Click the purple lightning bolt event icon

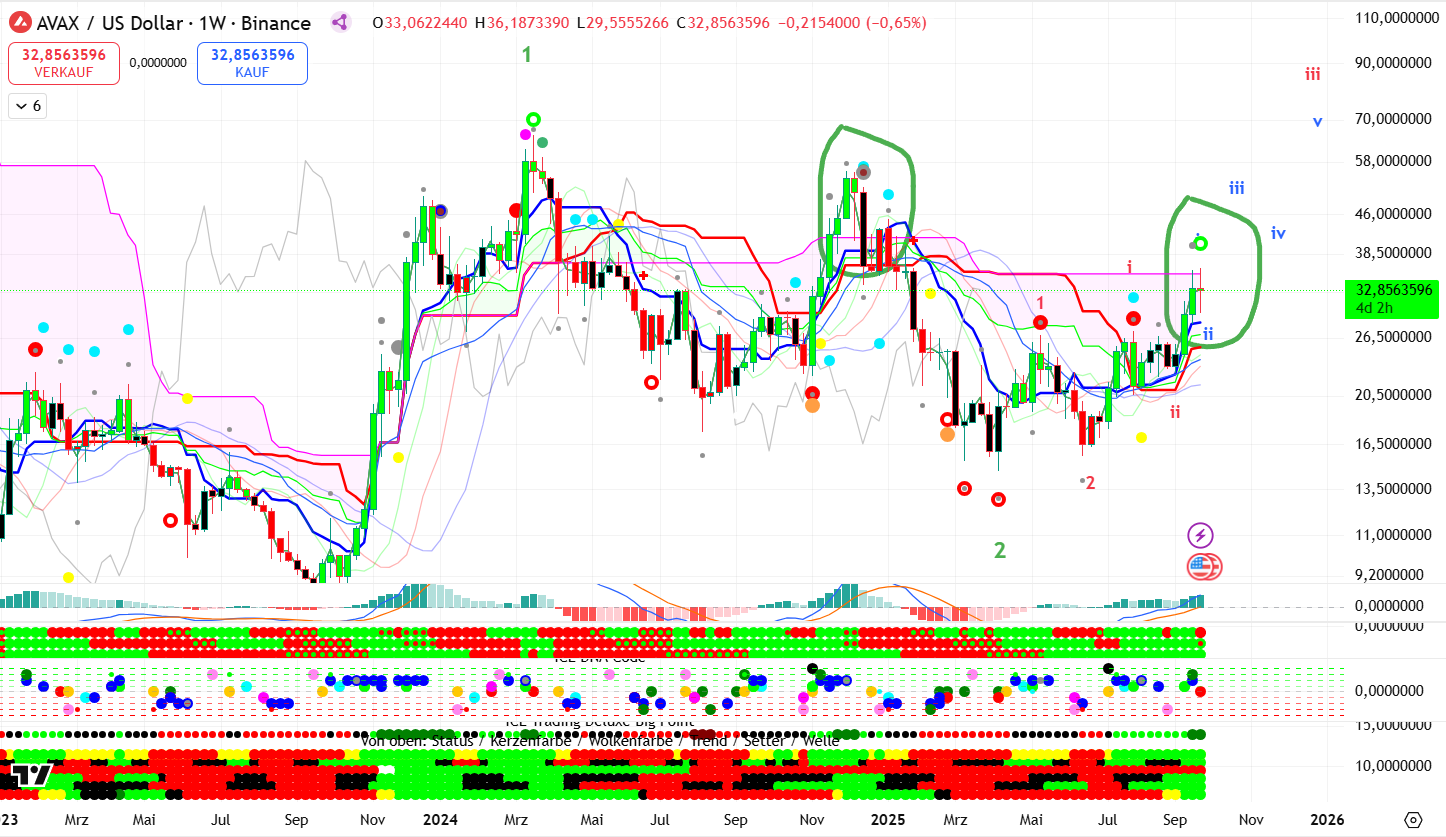coord(1200,535)
